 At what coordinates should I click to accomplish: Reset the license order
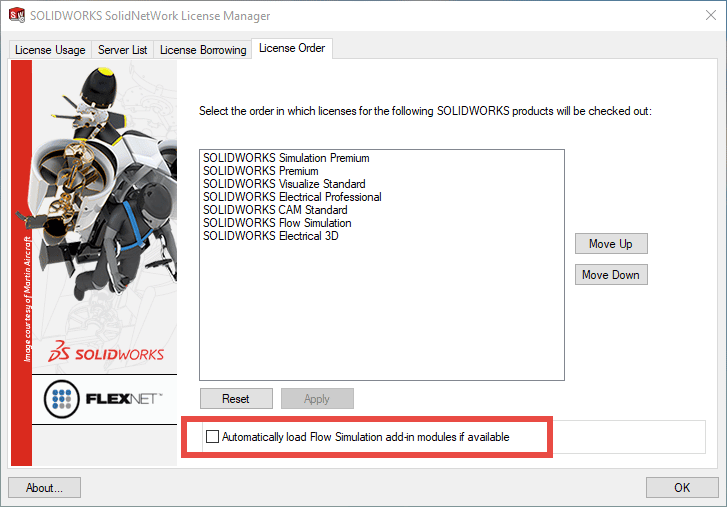(236, 399)
